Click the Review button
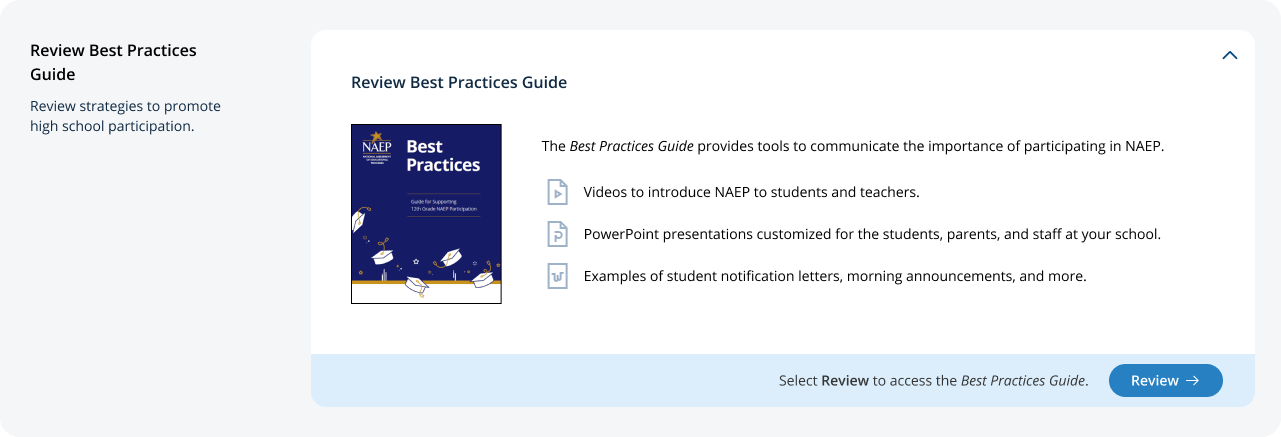This screenshot has width=1281, height=437. click(x=1165, y=380)
